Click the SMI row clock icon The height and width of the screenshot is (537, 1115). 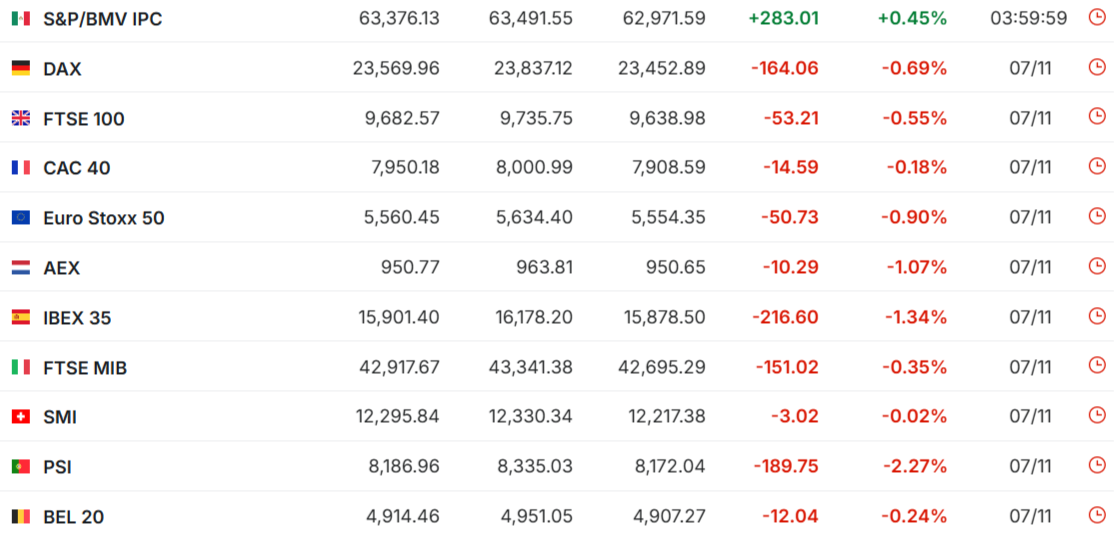tap(1096, 416)
